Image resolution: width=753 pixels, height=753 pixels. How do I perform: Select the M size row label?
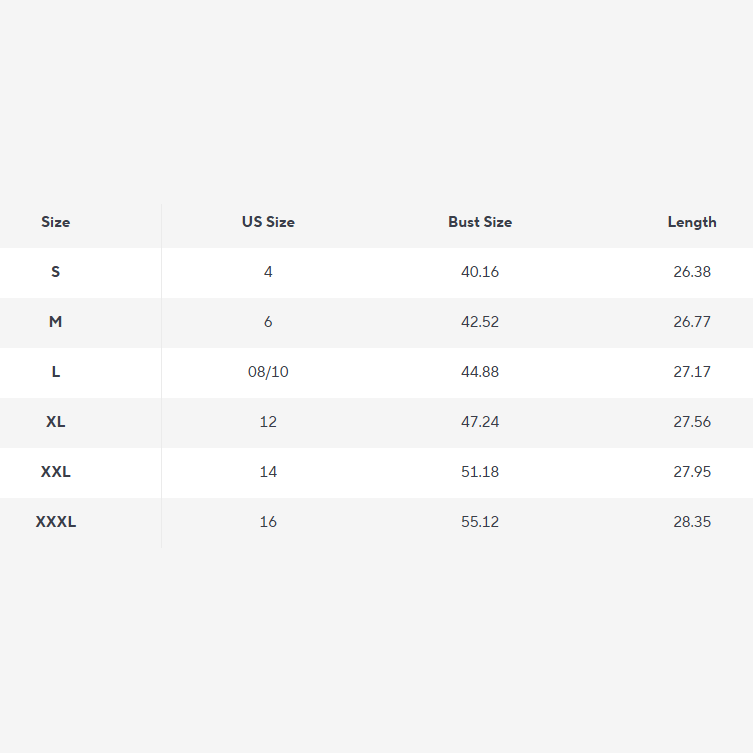[56, 322]
